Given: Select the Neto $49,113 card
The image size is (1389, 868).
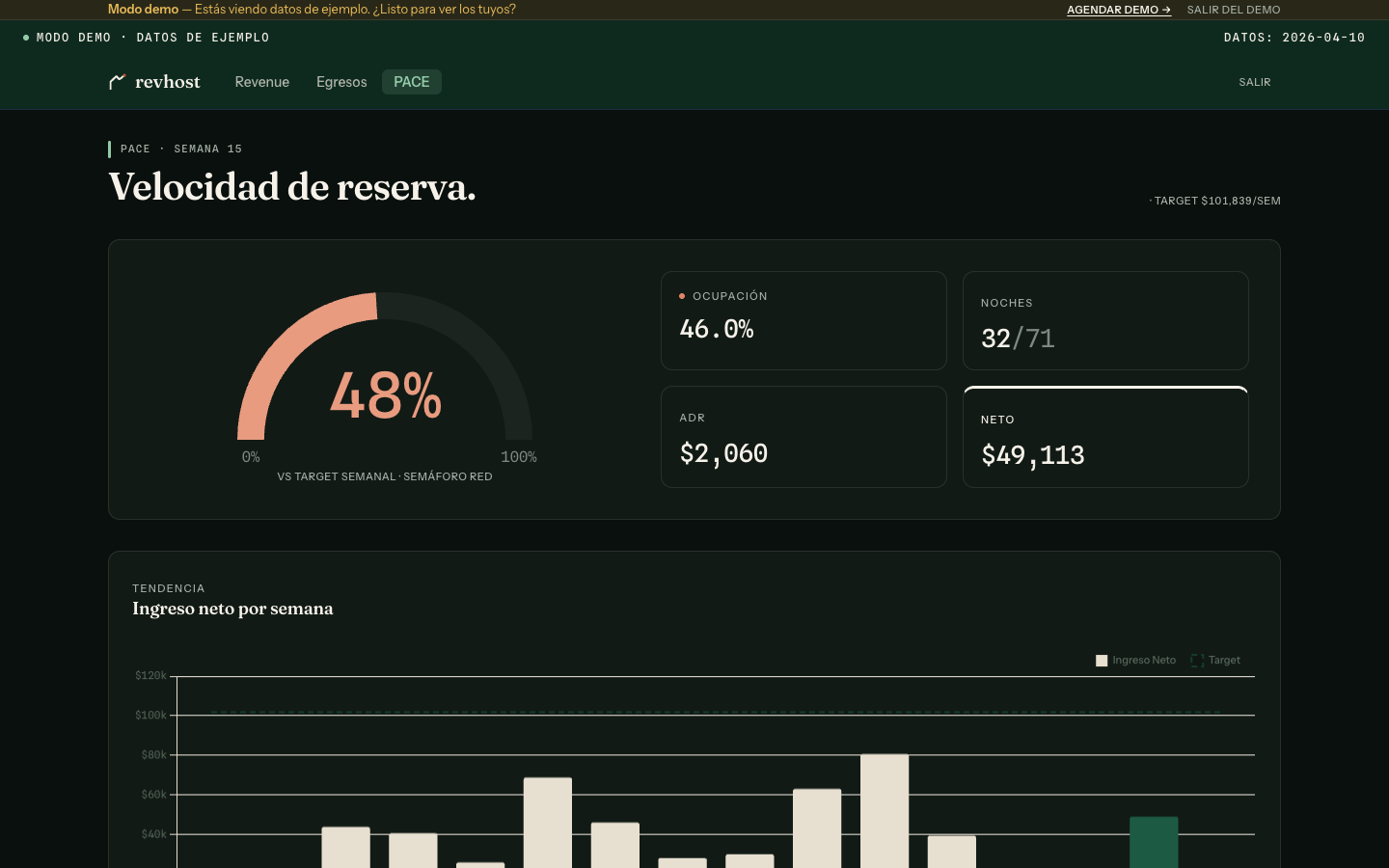Looking at the screenshot, I should point(1105,437).
